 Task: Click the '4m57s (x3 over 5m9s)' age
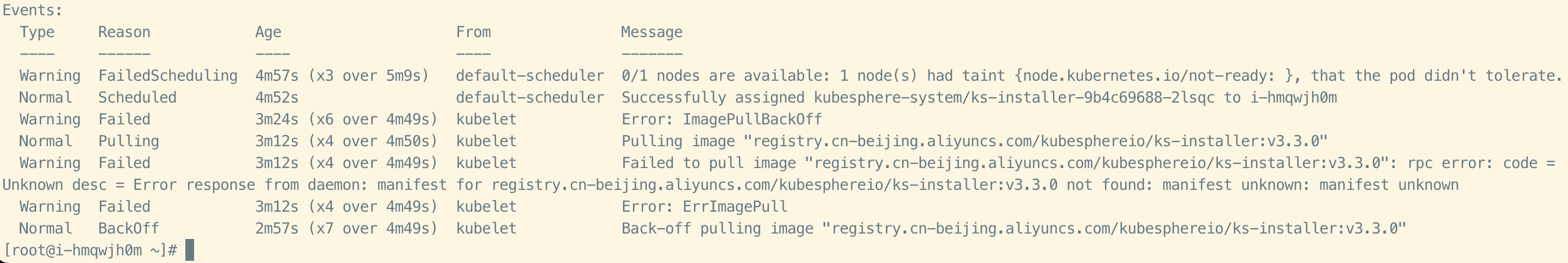point(342,76)
